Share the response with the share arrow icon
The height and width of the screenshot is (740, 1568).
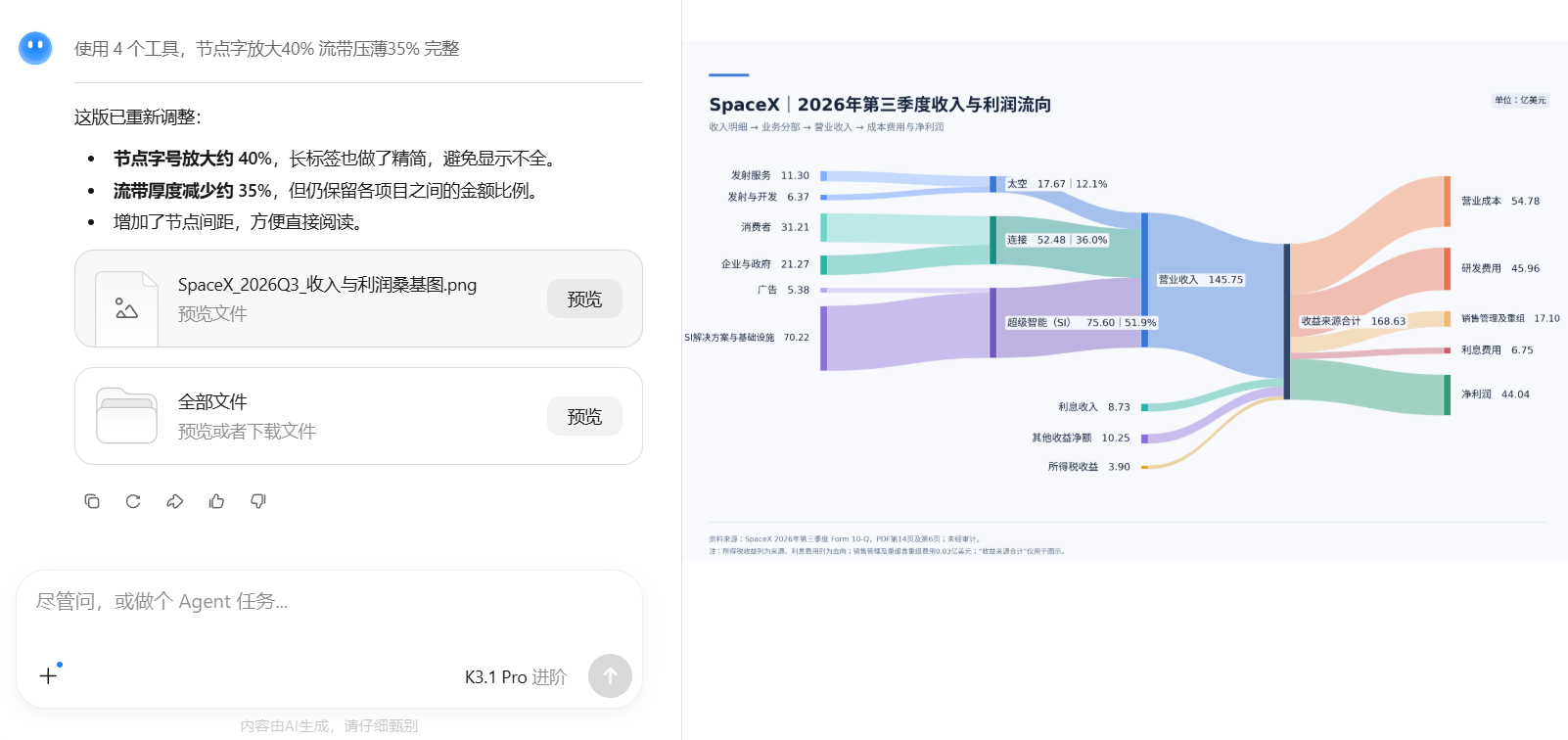[x=175, y=501]
